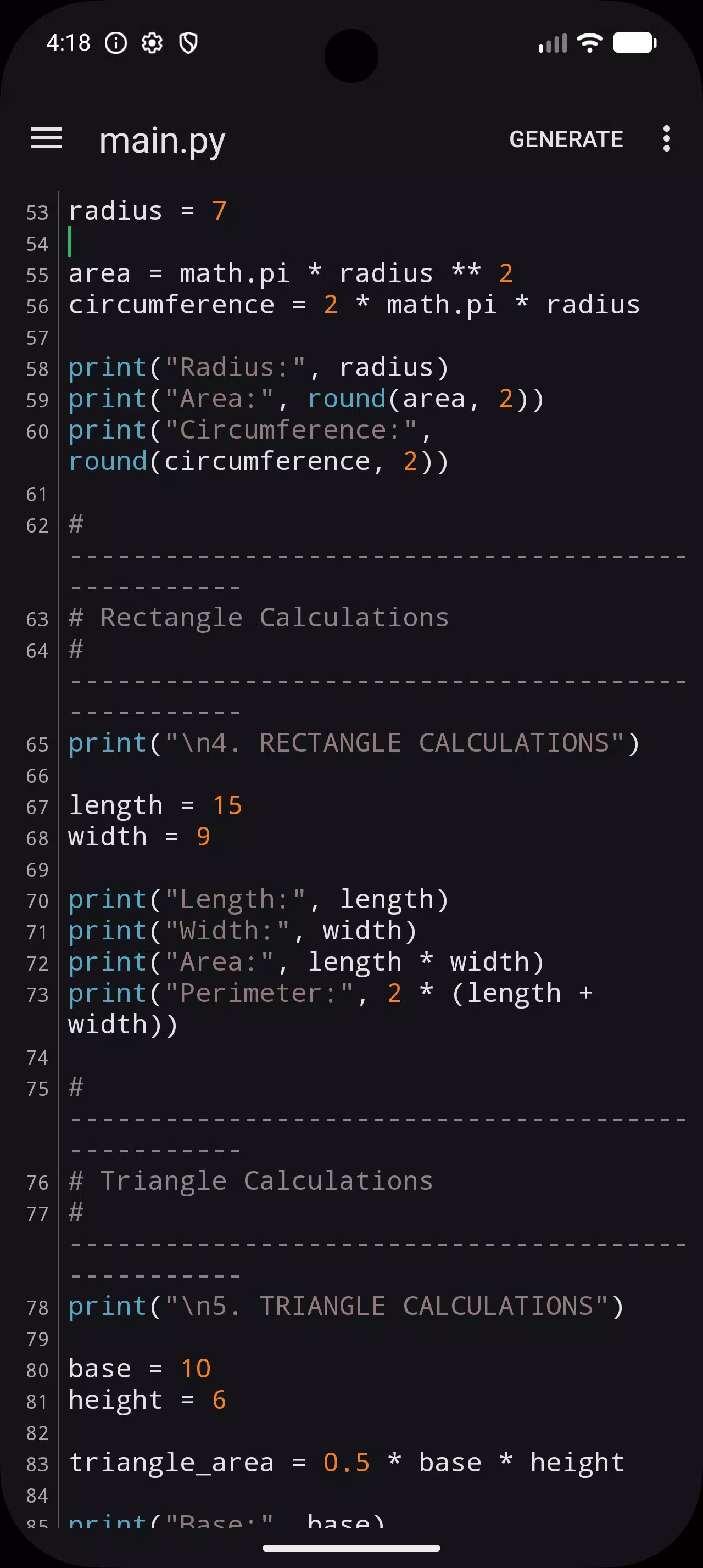
Task: Tap the info icon in status bar
Action: (116, 43)
